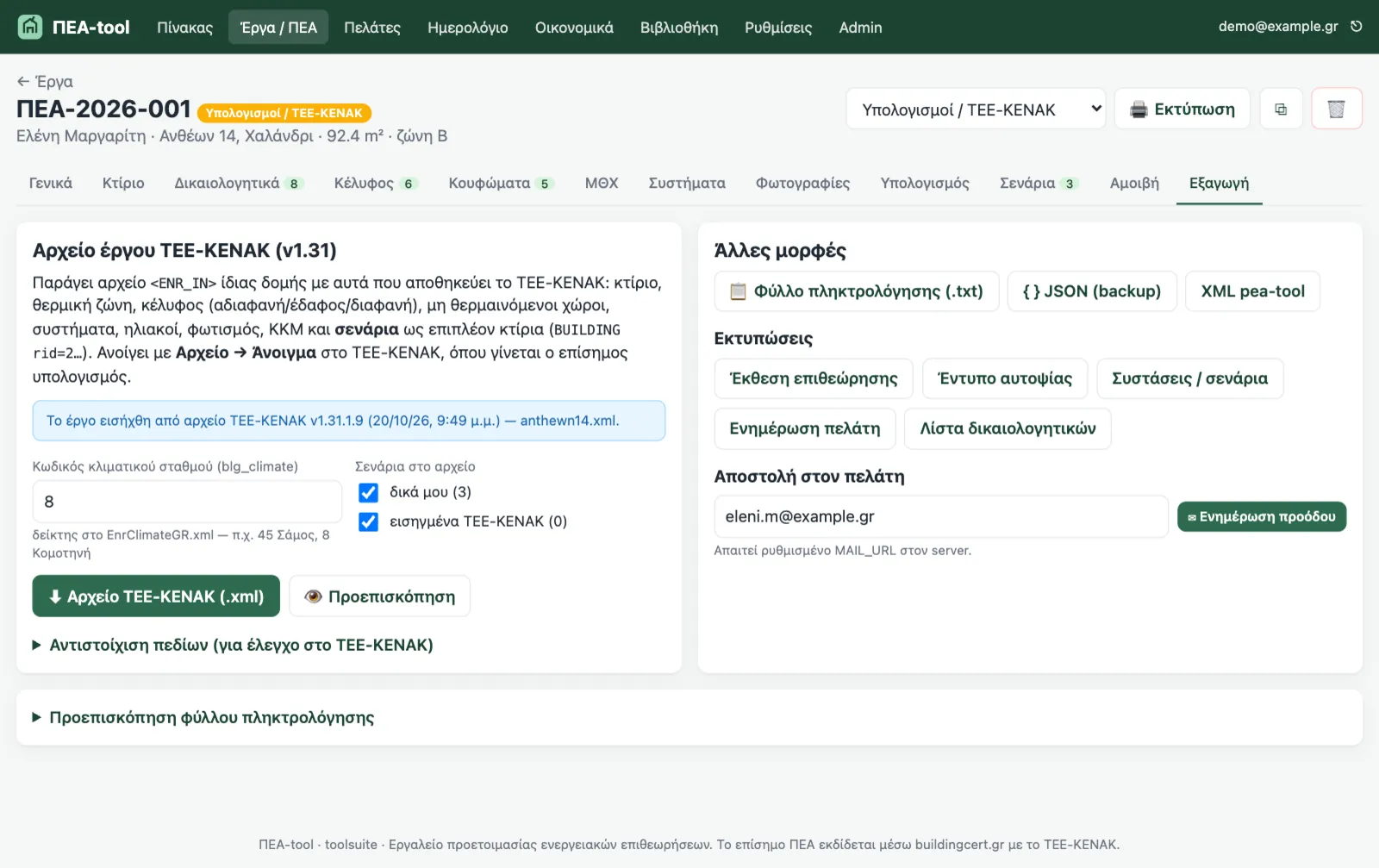This screenshot has width=1379, height=868.
Task: Click the ΠΕΑ-tool home logo icon
Action: 30,27
